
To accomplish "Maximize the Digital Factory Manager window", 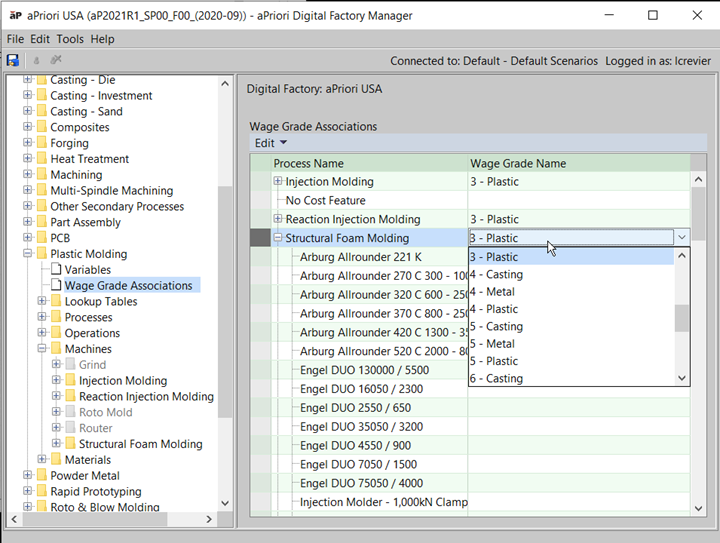I will 652,15.
